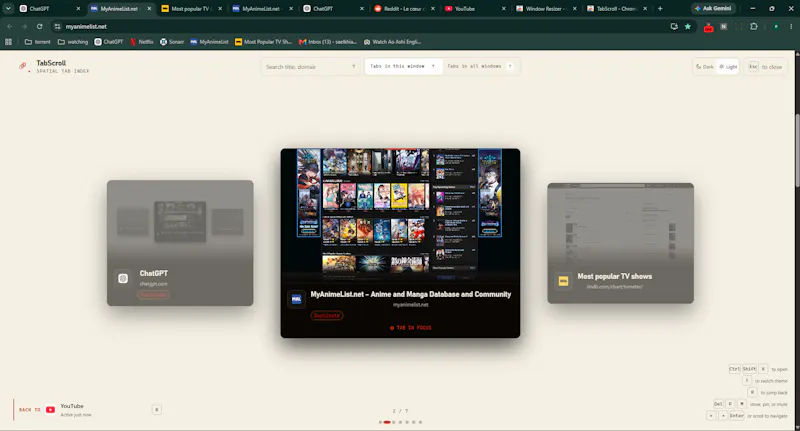Click the Del key hint

coord(718,404)
